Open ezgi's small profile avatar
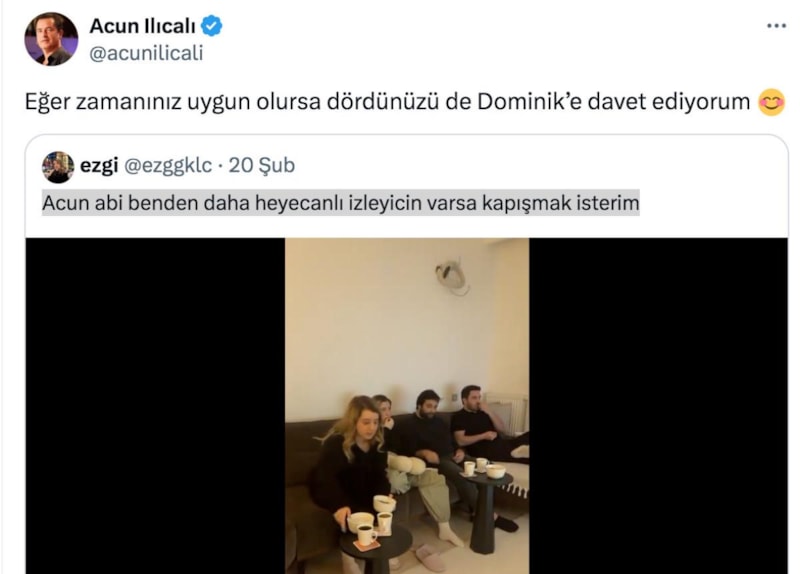Screen dimensions: 800x574 tap(58, 167)
